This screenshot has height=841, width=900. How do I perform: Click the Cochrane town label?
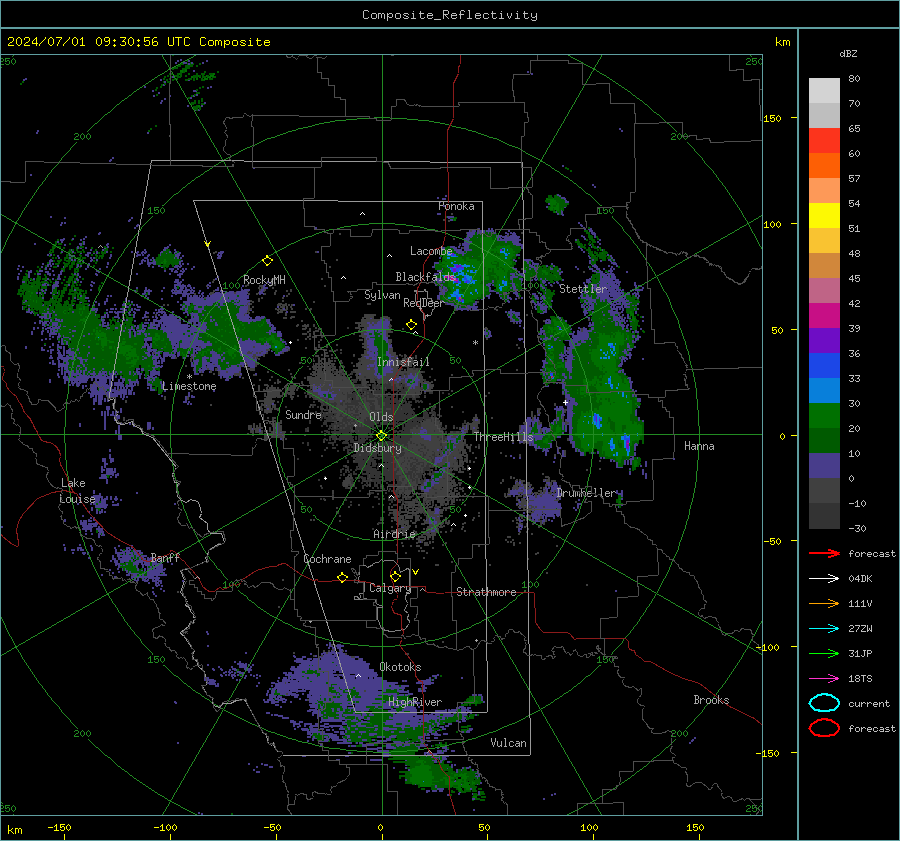point(327,559)
